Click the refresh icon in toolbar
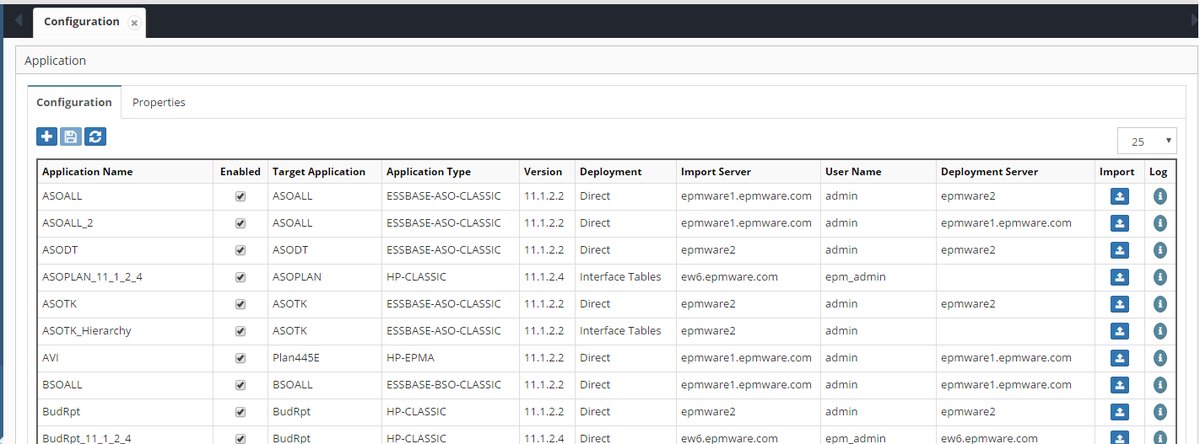The height and width of the screenshot is (444, 1200). click(x=95, y=137)
